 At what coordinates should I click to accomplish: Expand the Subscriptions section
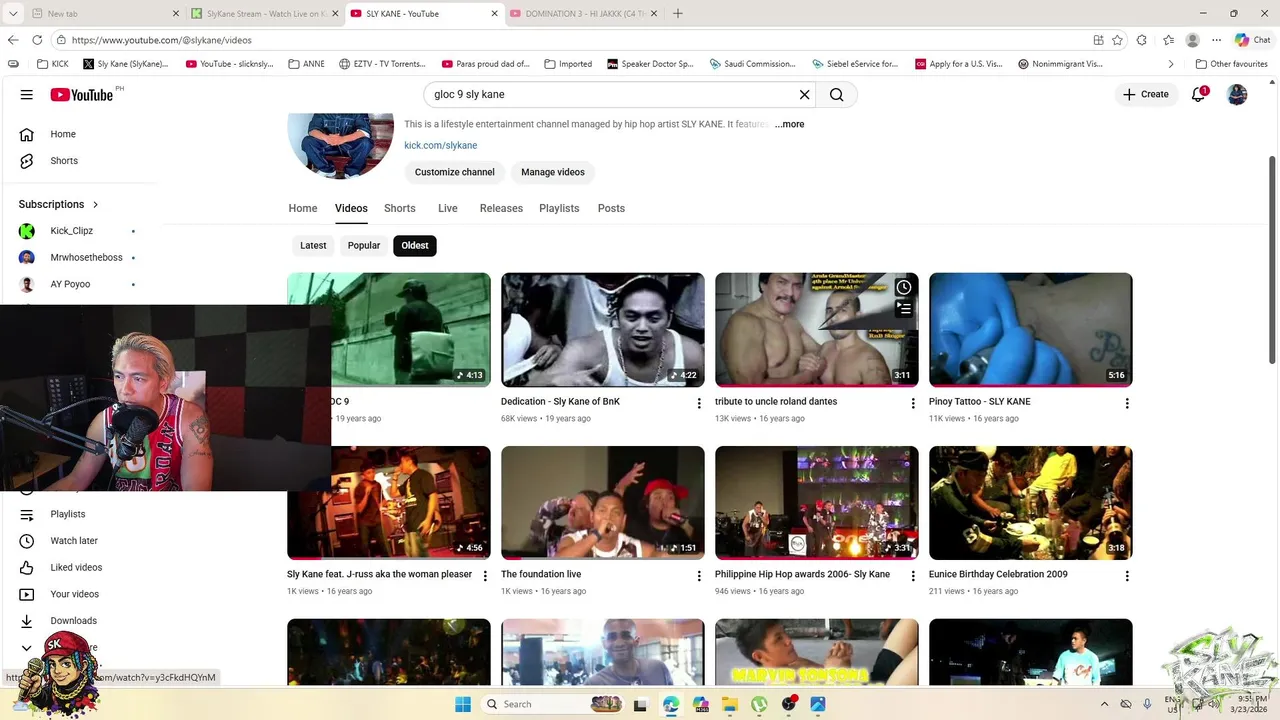59,204
